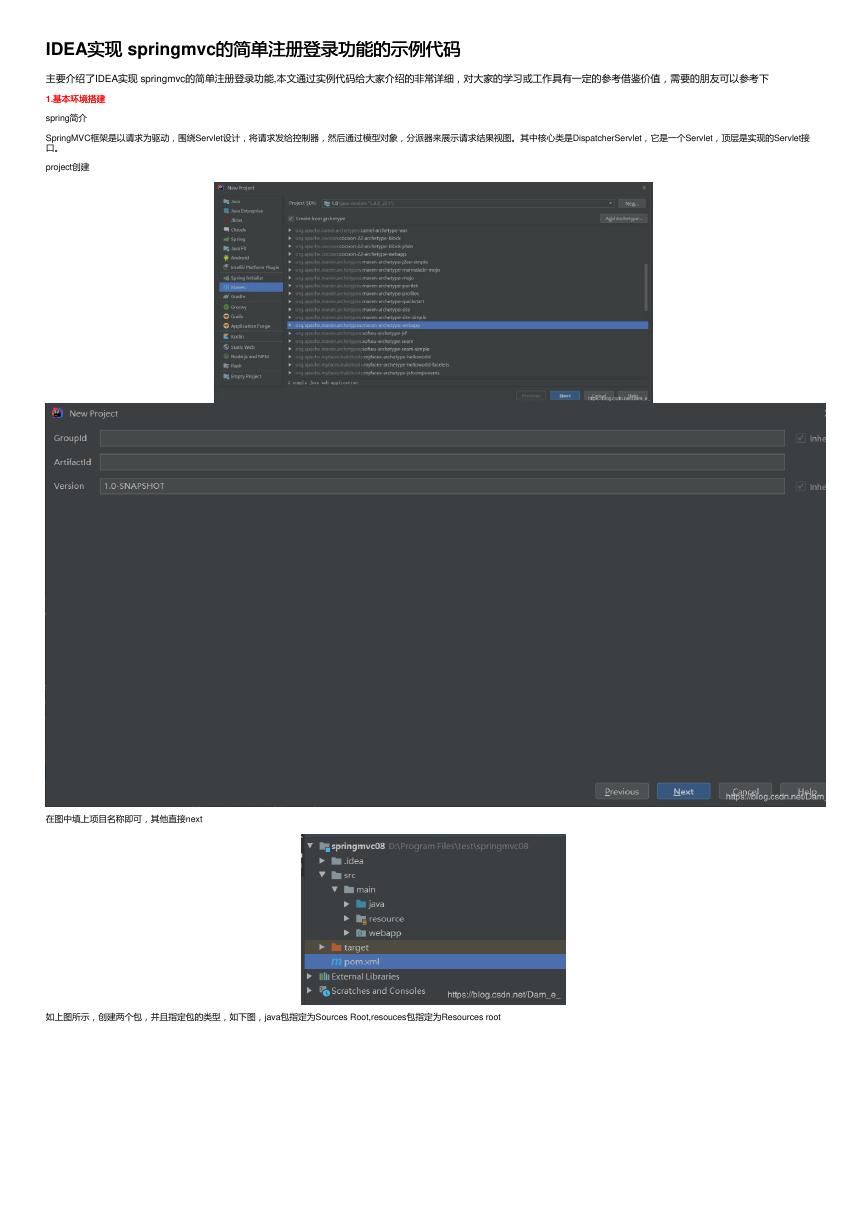The width and height of the screenshot is (868, 1228).
Task: Expand the webapp folder arrow
Action: [x=347, y=933]
